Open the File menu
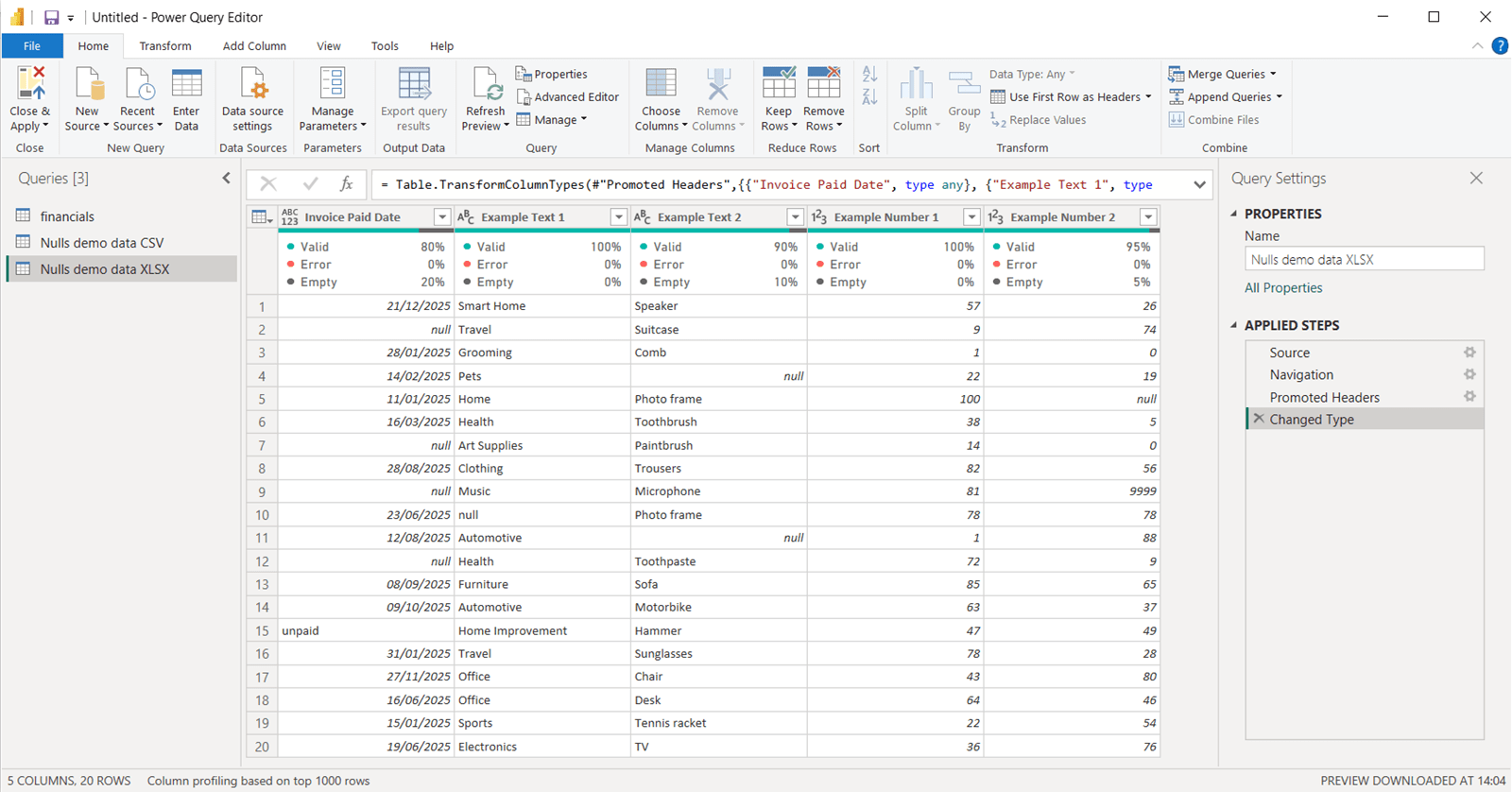 pyautogui.click(x=32, y=45)
